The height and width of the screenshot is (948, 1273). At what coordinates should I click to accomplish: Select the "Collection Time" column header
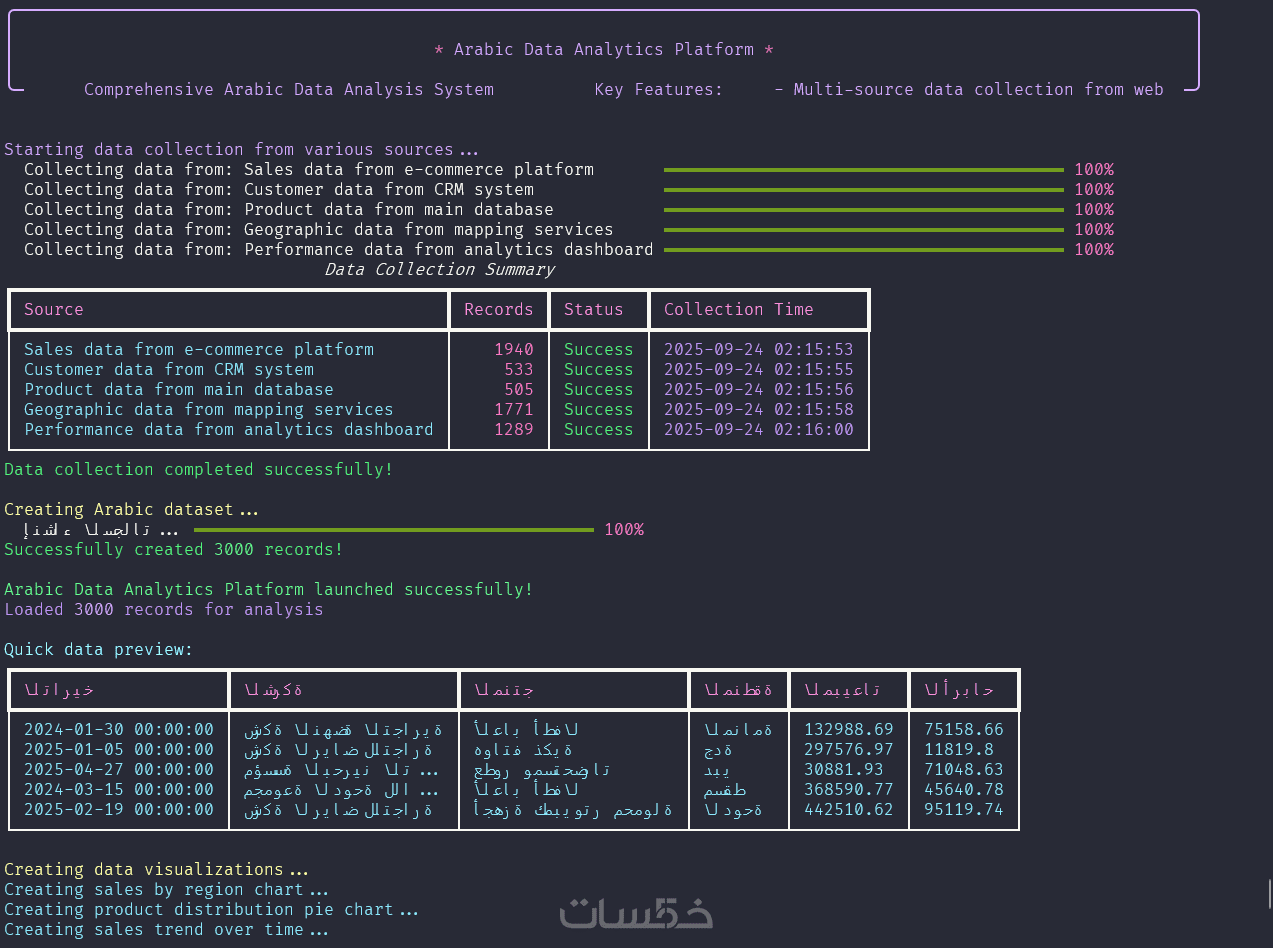pyautogui.click(x=738, y=310)
